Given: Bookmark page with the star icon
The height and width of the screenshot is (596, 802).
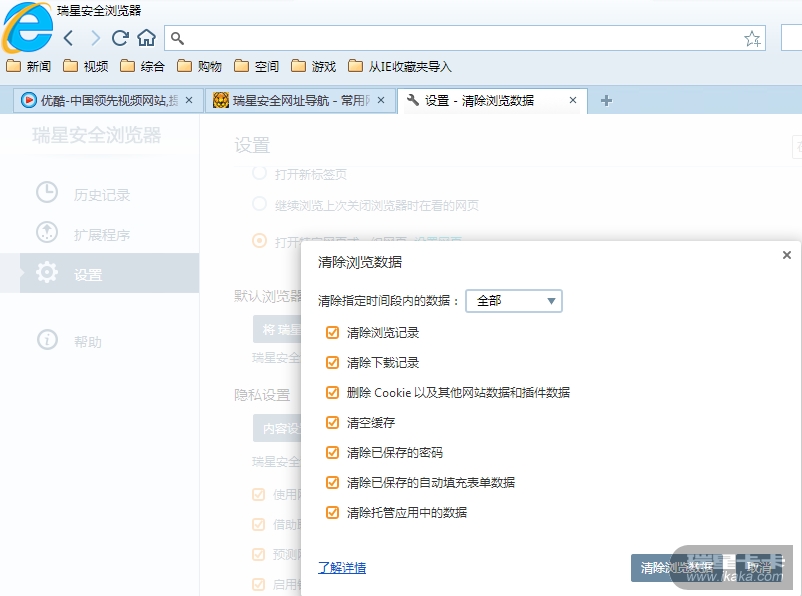Looking at the screenshot, I should 752,39.
